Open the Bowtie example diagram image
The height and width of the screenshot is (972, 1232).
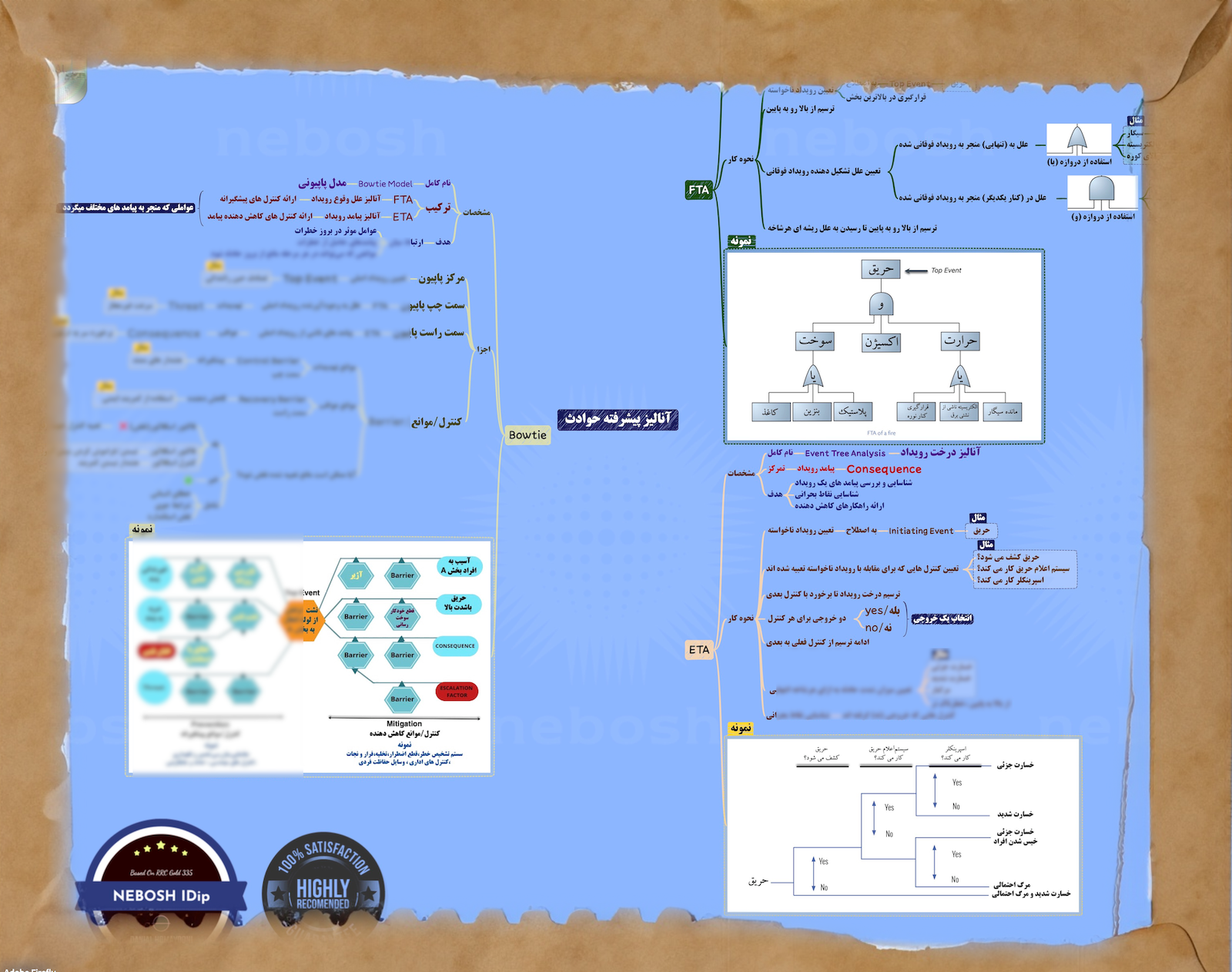(310, 656)
